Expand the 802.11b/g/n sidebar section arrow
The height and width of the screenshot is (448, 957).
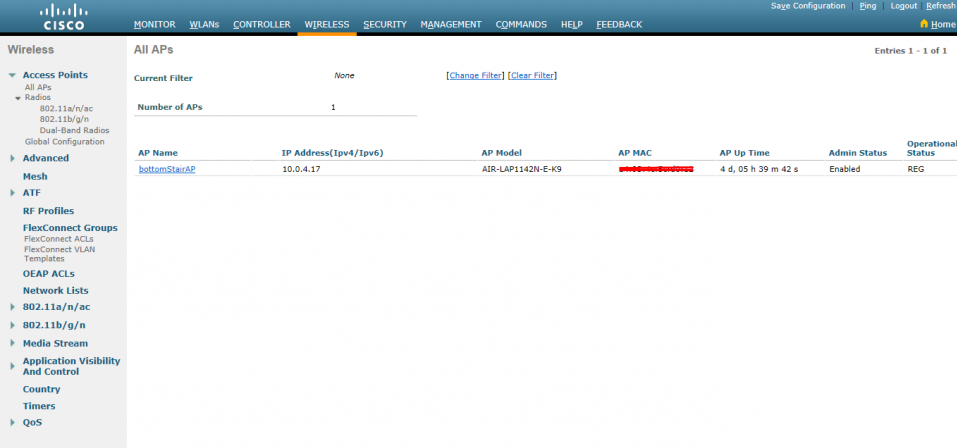(12, 325)
